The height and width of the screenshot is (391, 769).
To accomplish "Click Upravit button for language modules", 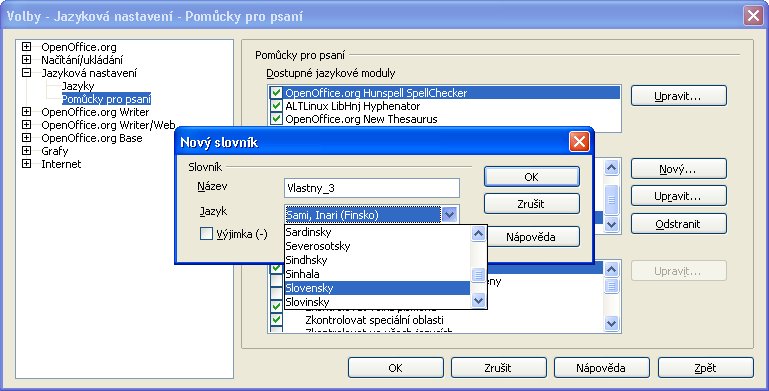I will [678, 96].
